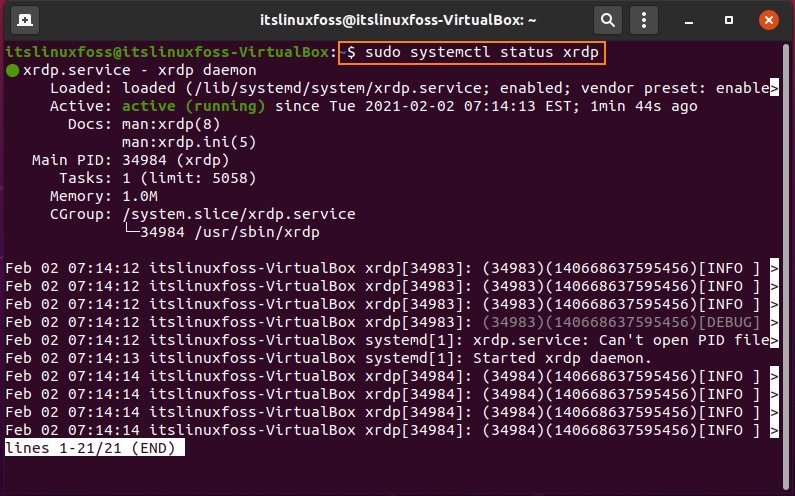Click the lines 1-21/21 (END) pager indicator
The image size is (795, 496).
pos(95,448)
